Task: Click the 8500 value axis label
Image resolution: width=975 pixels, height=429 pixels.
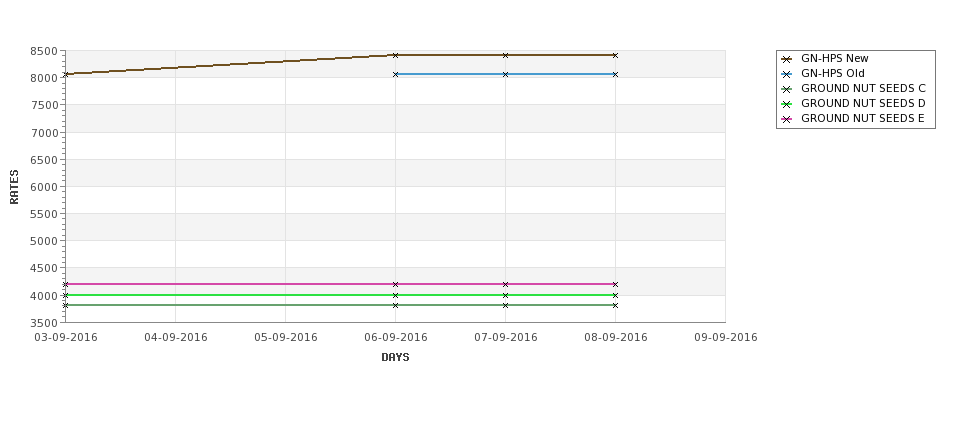Action: (x=44, y=51)
